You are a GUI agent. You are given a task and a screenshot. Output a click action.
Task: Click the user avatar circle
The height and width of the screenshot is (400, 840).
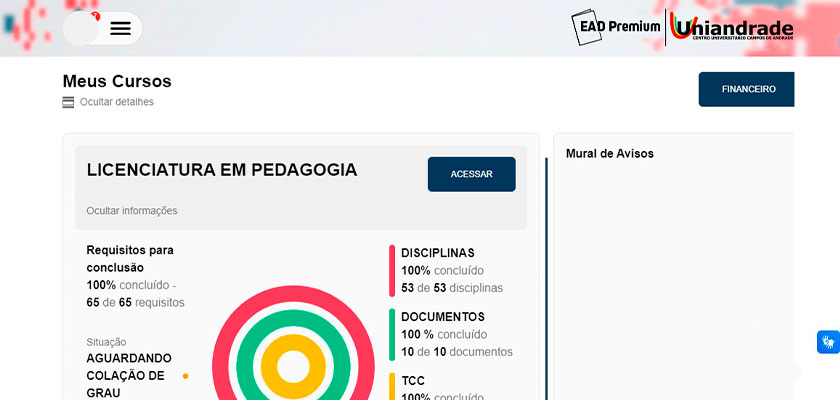[81, 28]
